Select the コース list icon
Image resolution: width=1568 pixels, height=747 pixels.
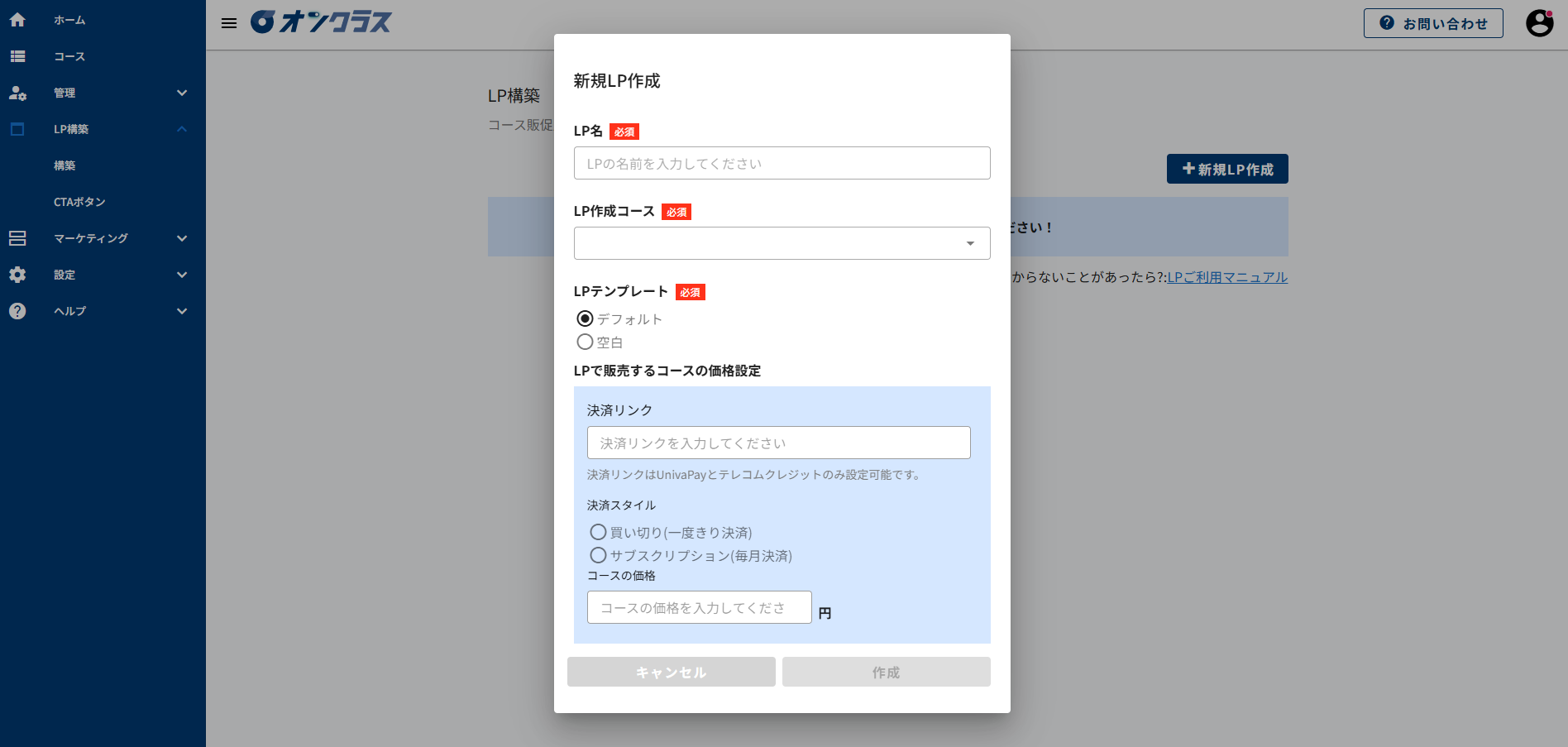(x=17, y=56)
